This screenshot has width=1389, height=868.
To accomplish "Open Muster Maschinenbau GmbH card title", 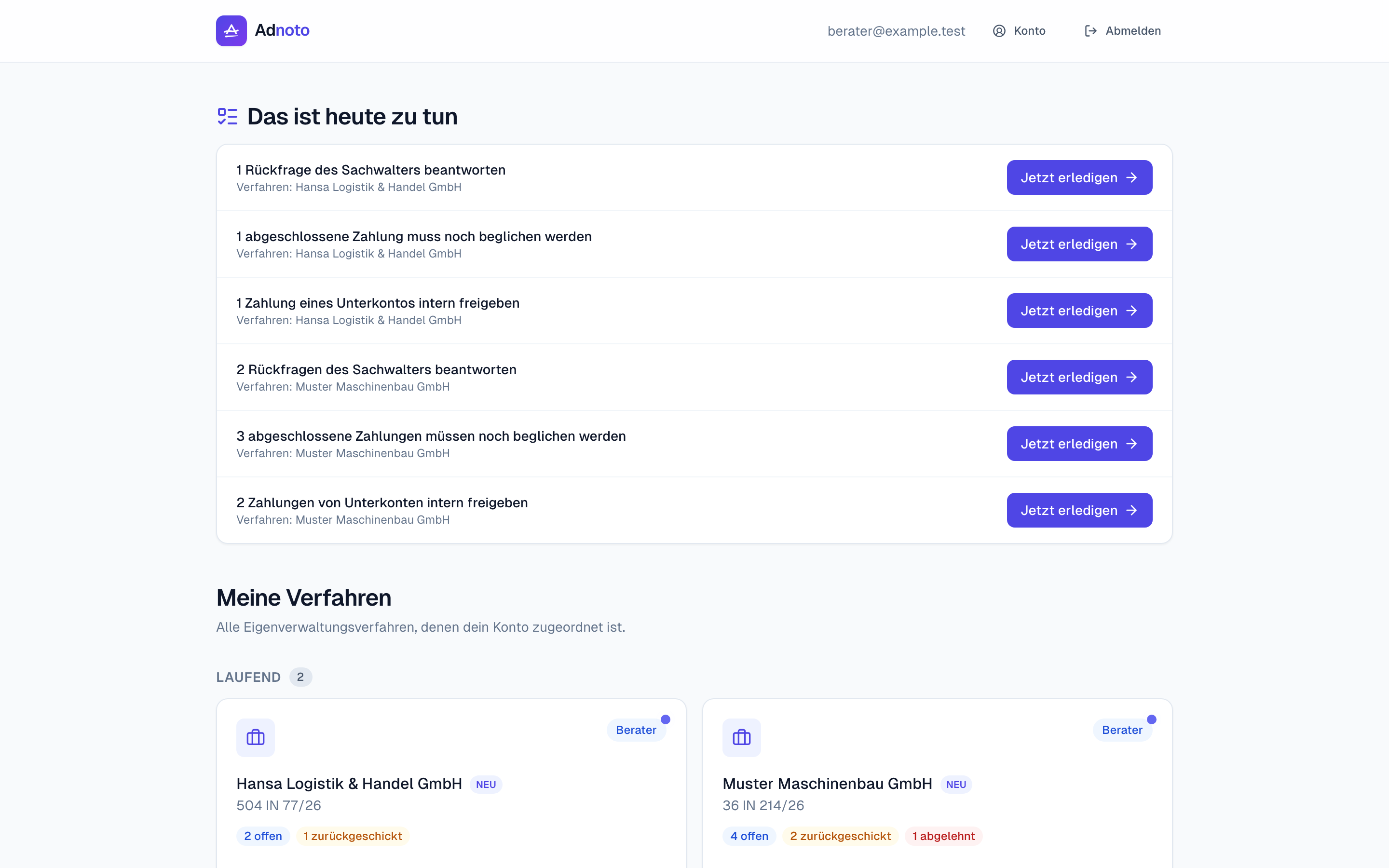I will (827, 784).
